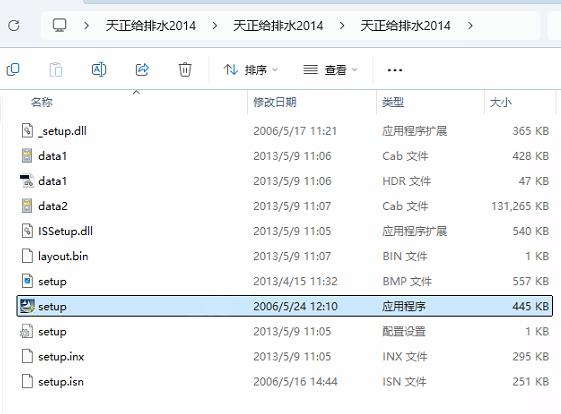Sort by the 名称 column header
This screenshot has width=561, height=414.
coord(42,102)
